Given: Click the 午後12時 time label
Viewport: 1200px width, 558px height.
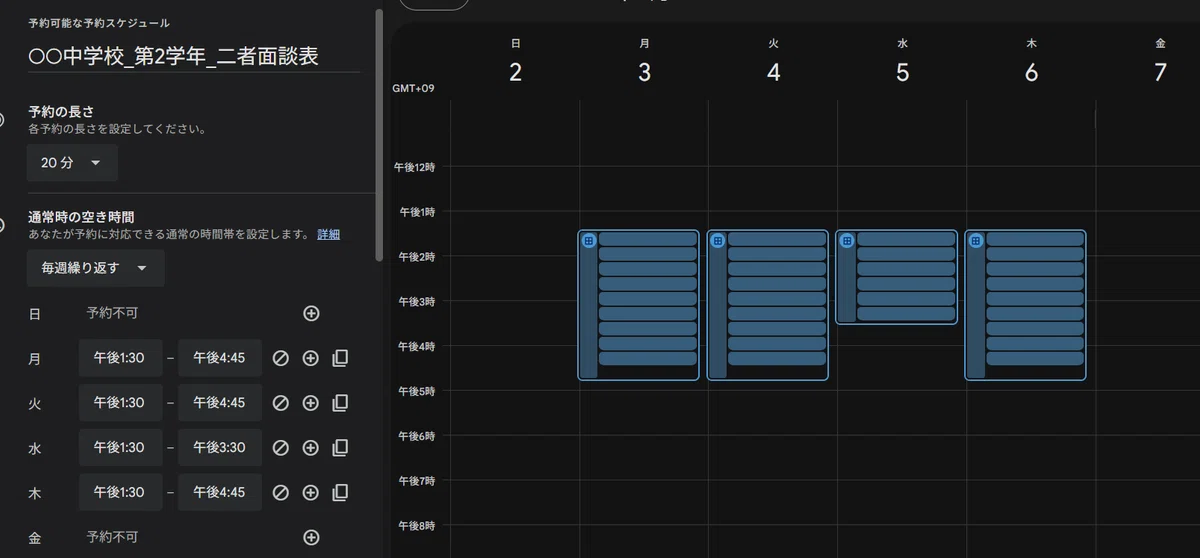Looking at the screenshot, I should click(x=414, y=166).
